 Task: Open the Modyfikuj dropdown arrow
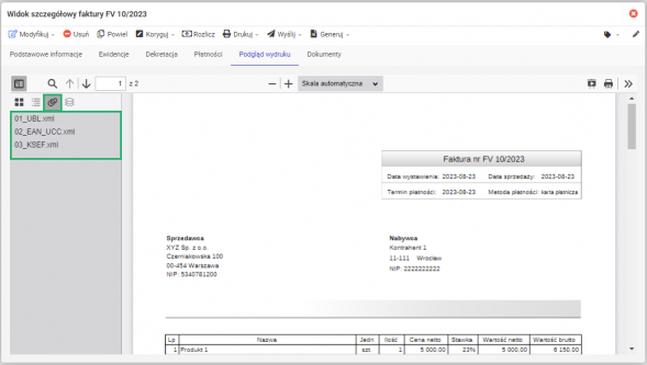pos(53,35)
